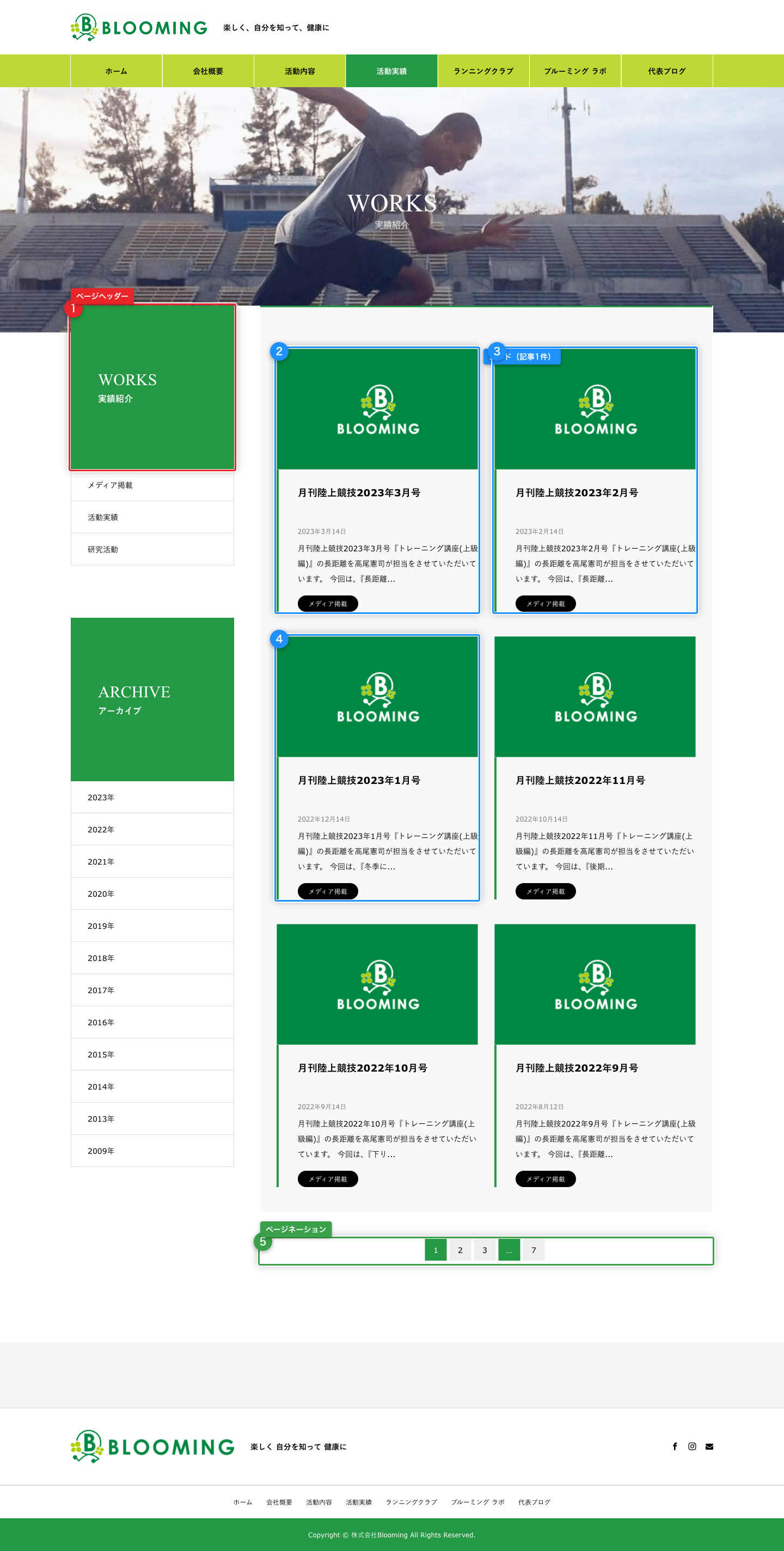Open the article title 月刊陸上競技2022年10月号

click(363, 1068)
